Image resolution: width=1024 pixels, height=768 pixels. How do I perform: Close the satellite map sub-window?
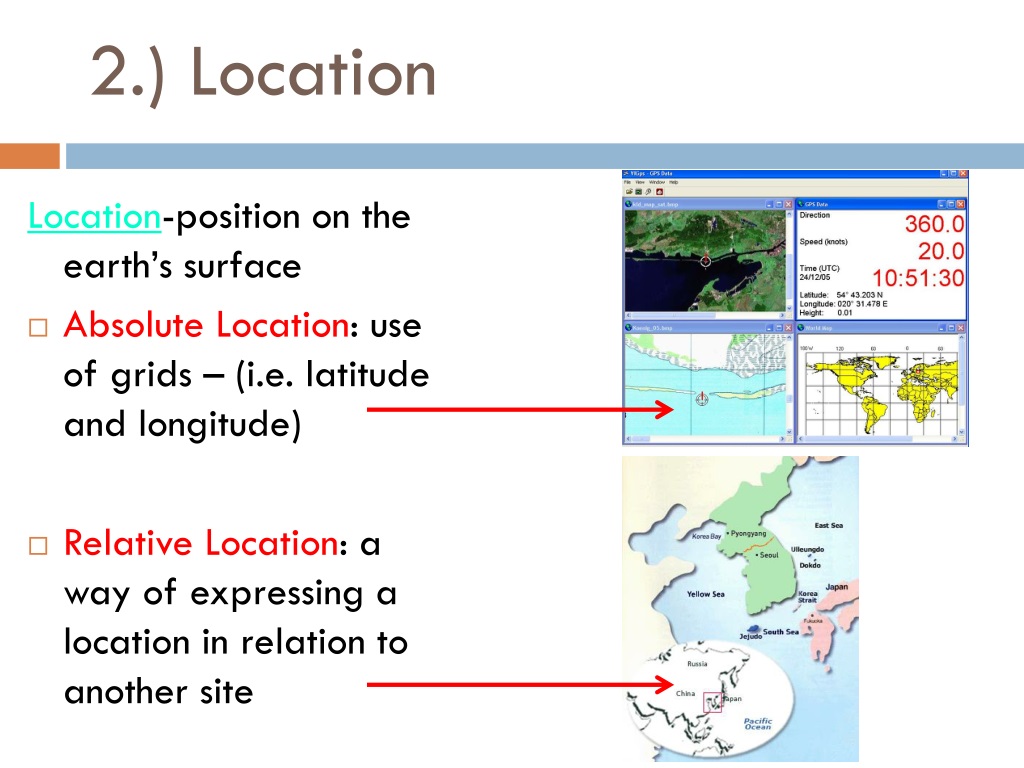pyautogui.click(x=788, y=204)
